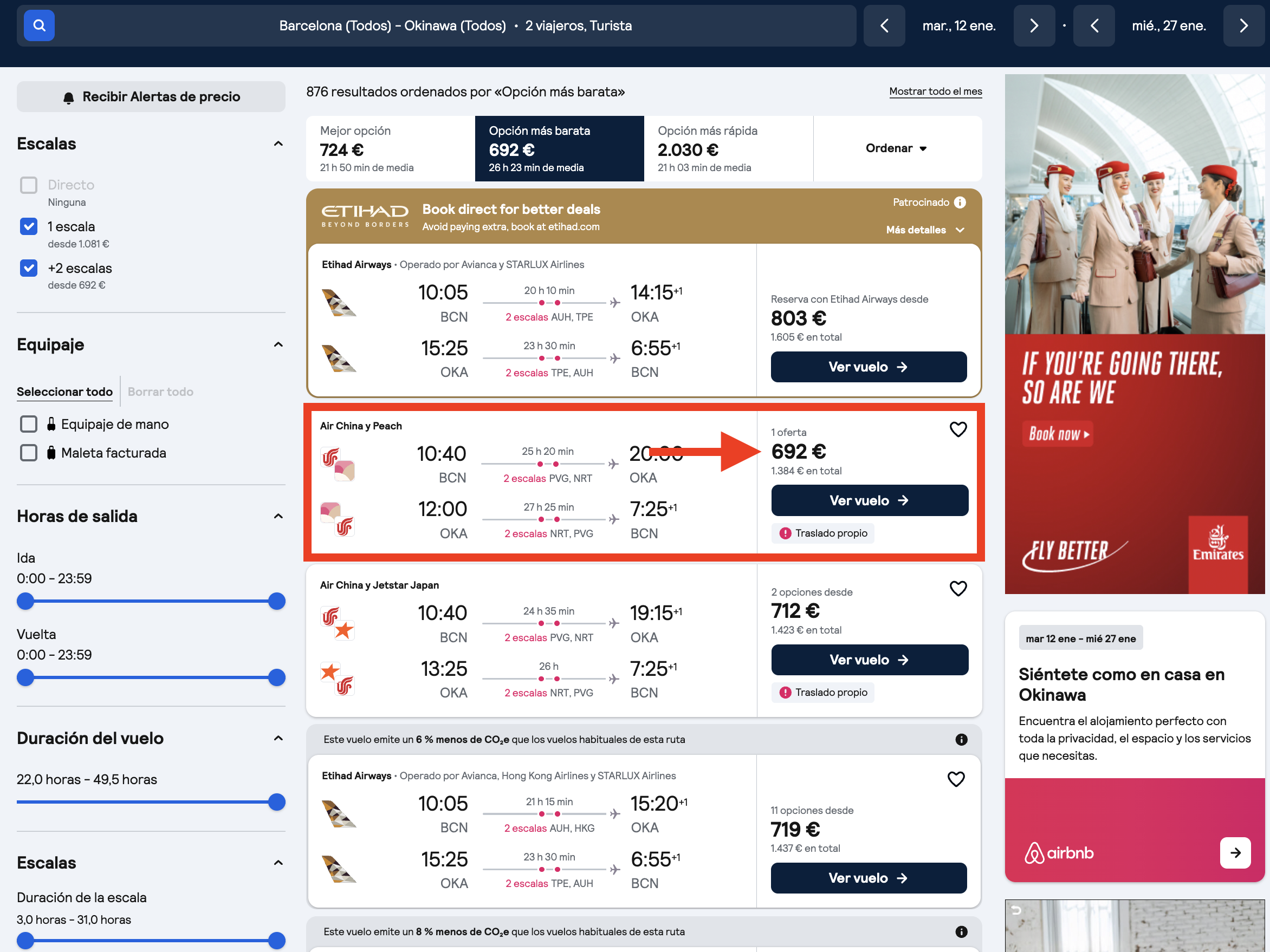Collapse the Horas de salida section
The image size is (1270, 952).
pyautogui.click(x=278, y=517)
